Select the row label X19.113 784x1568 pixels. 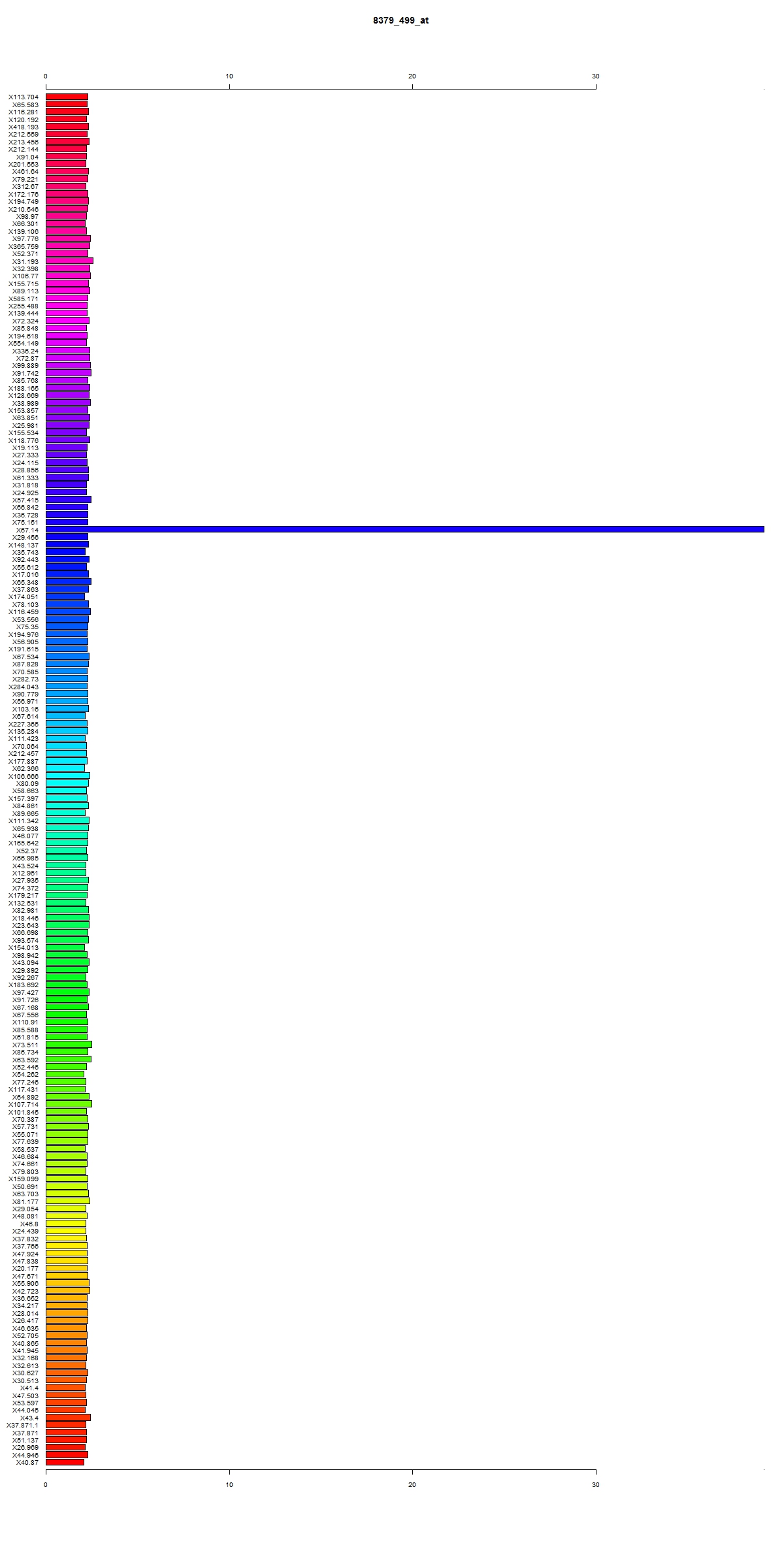(25, 448)
